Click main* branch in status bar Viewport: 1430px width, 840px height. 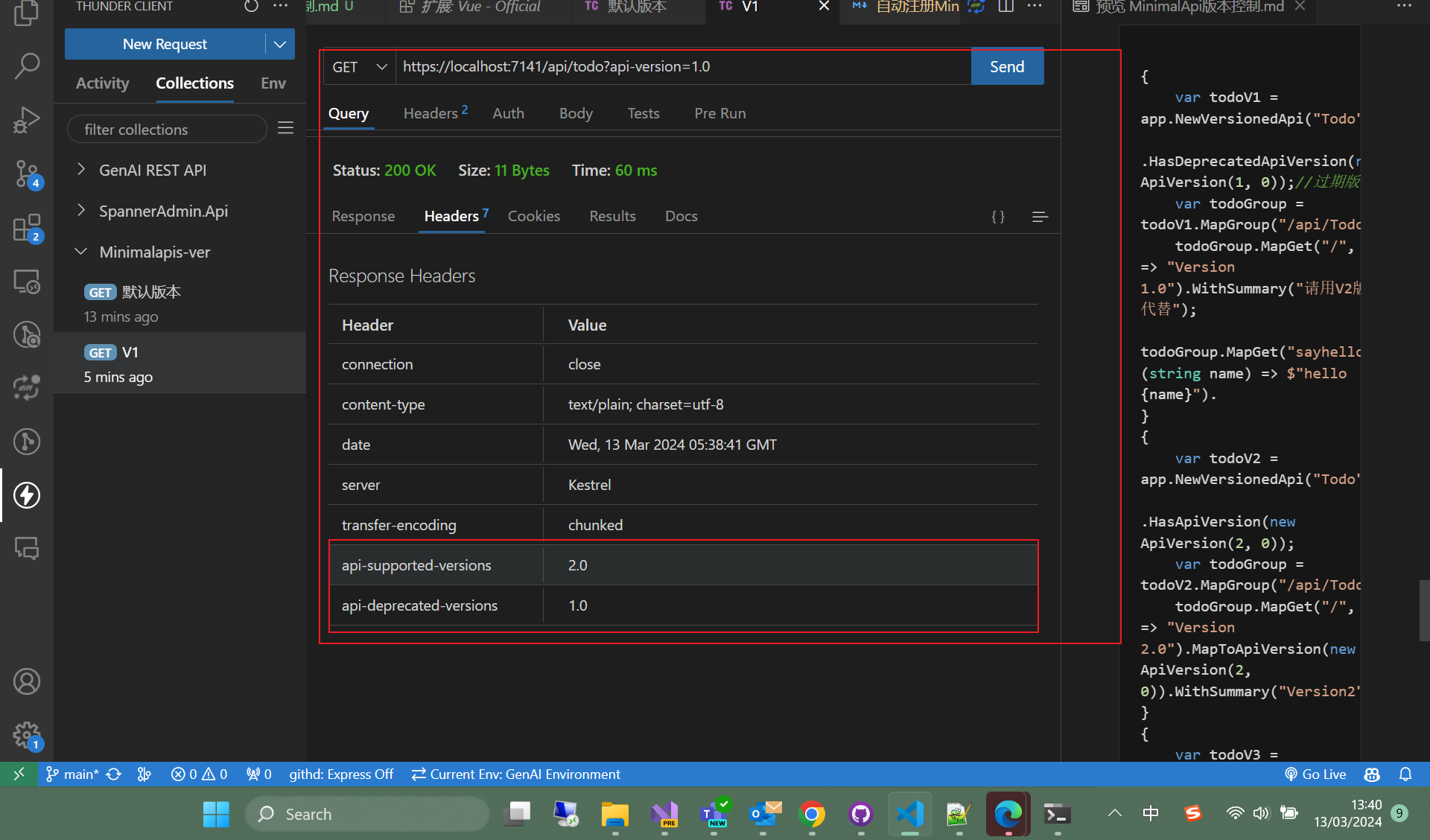[73, 774]
